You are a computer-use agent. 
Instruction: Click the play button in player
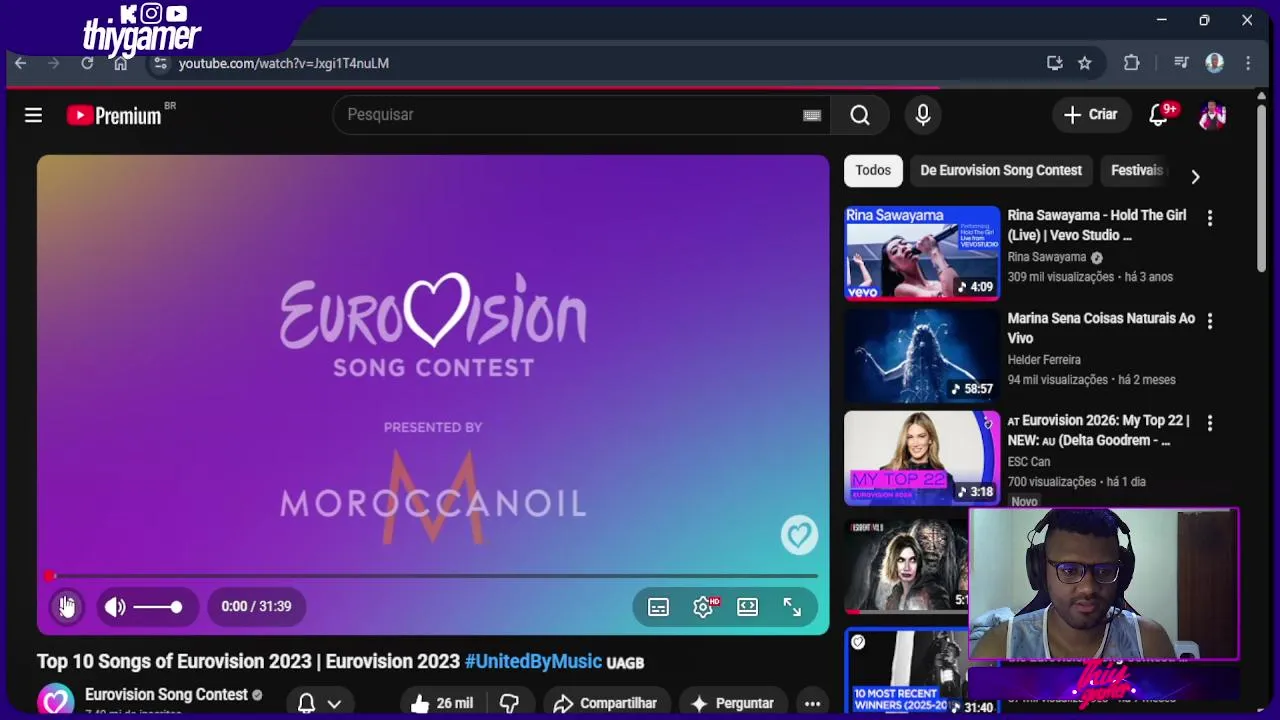click(x=66, y=606)
